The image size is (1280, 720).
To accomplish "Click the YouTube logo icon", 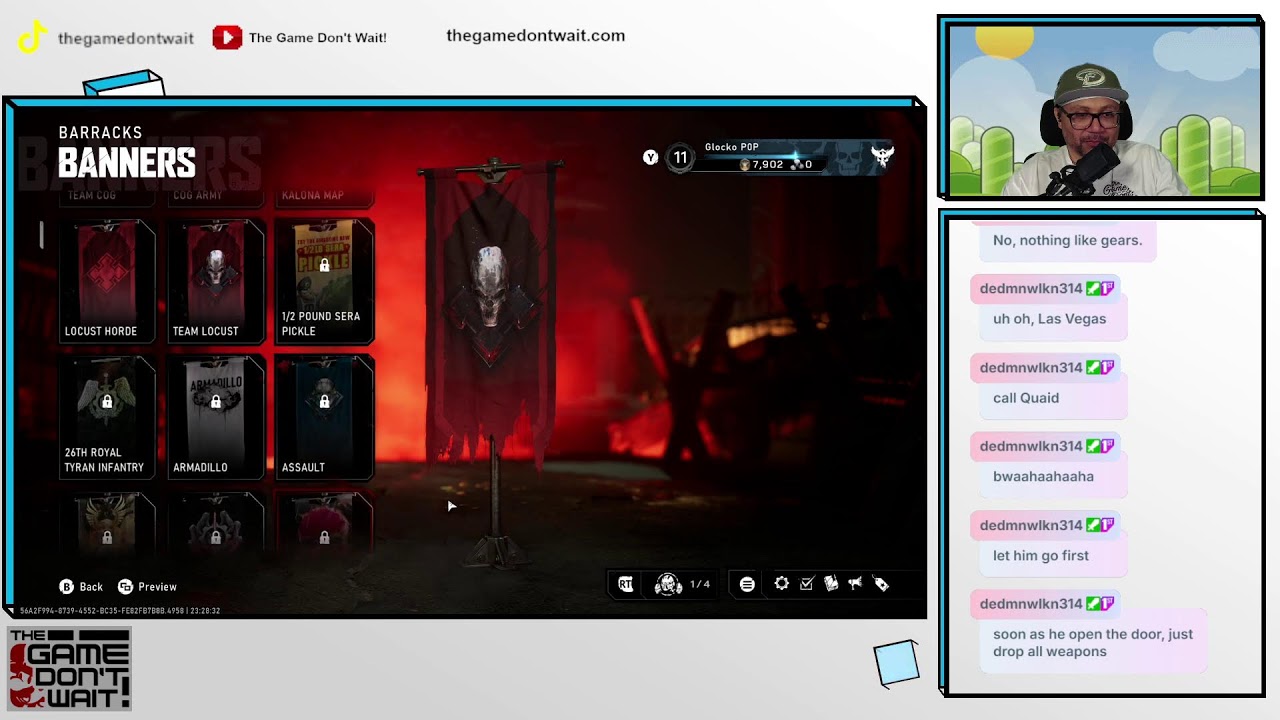I will click(227, 38).
